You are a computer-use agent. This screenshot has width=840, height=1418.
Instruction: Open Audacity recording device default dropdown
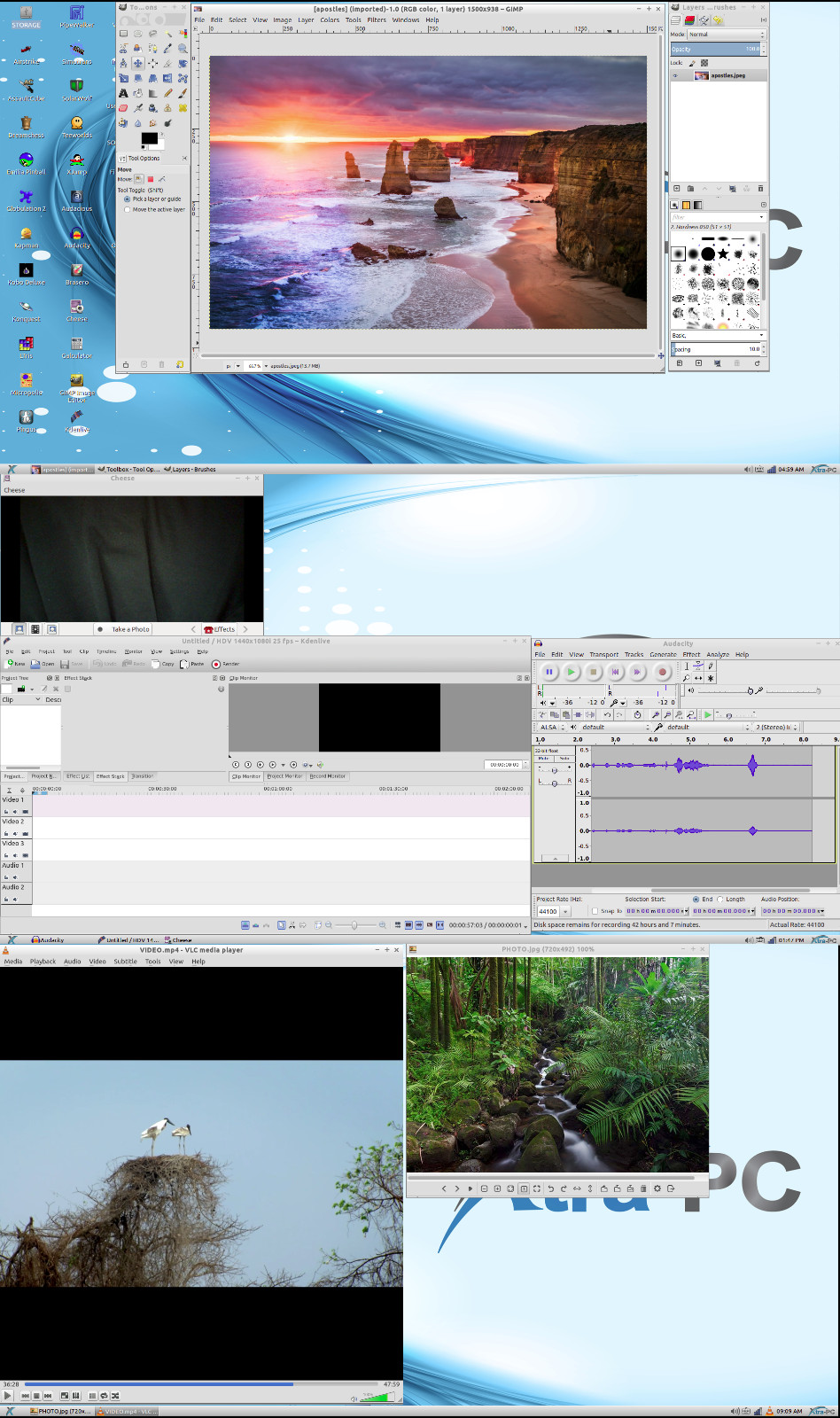(x=707, y=727)
